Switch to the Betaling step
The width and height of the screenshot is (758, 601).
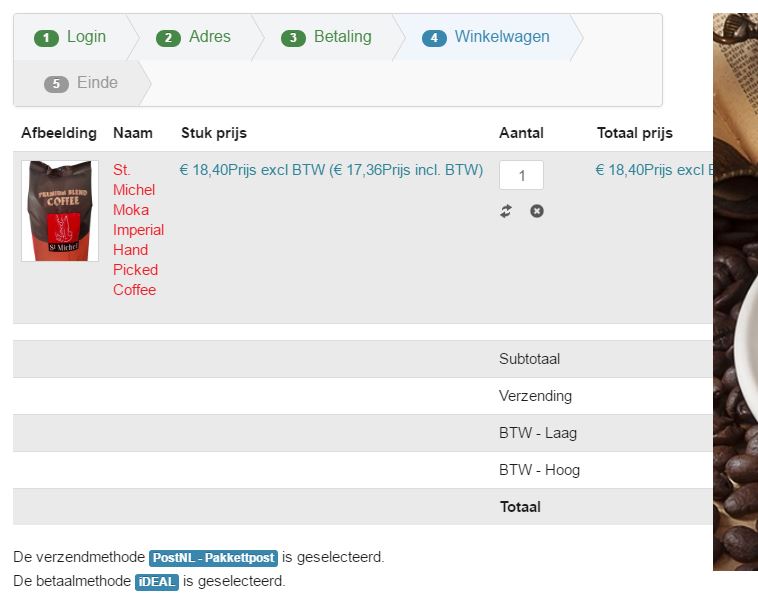327,37
